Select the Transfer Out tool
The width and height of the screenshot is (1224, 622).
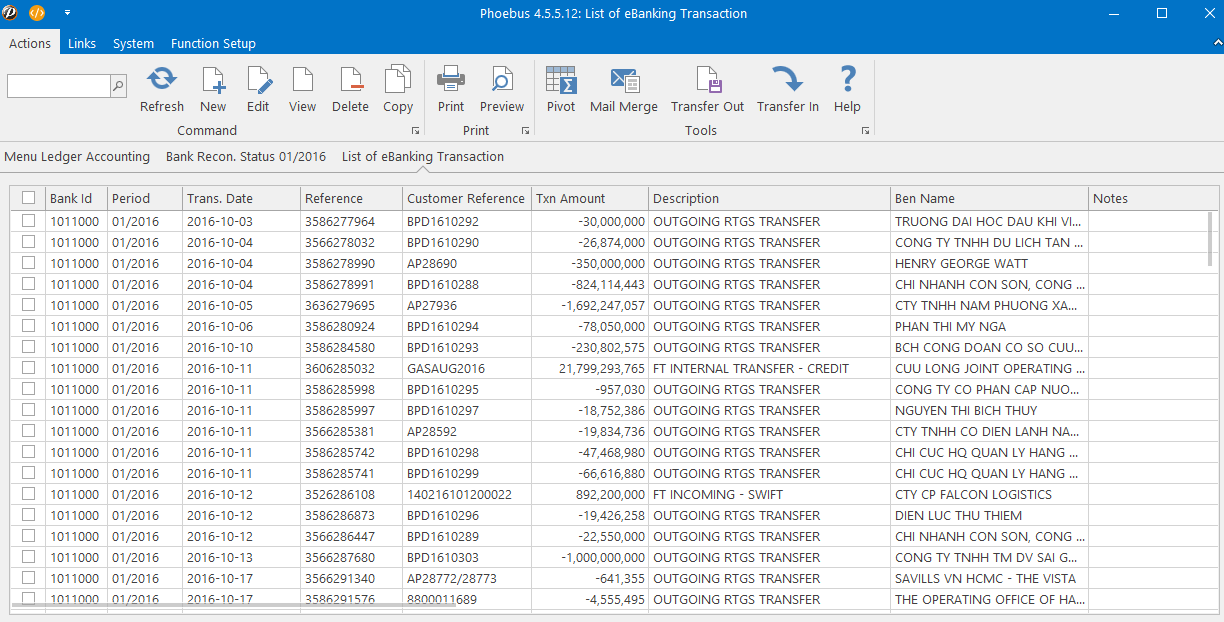tap(708, 90)
